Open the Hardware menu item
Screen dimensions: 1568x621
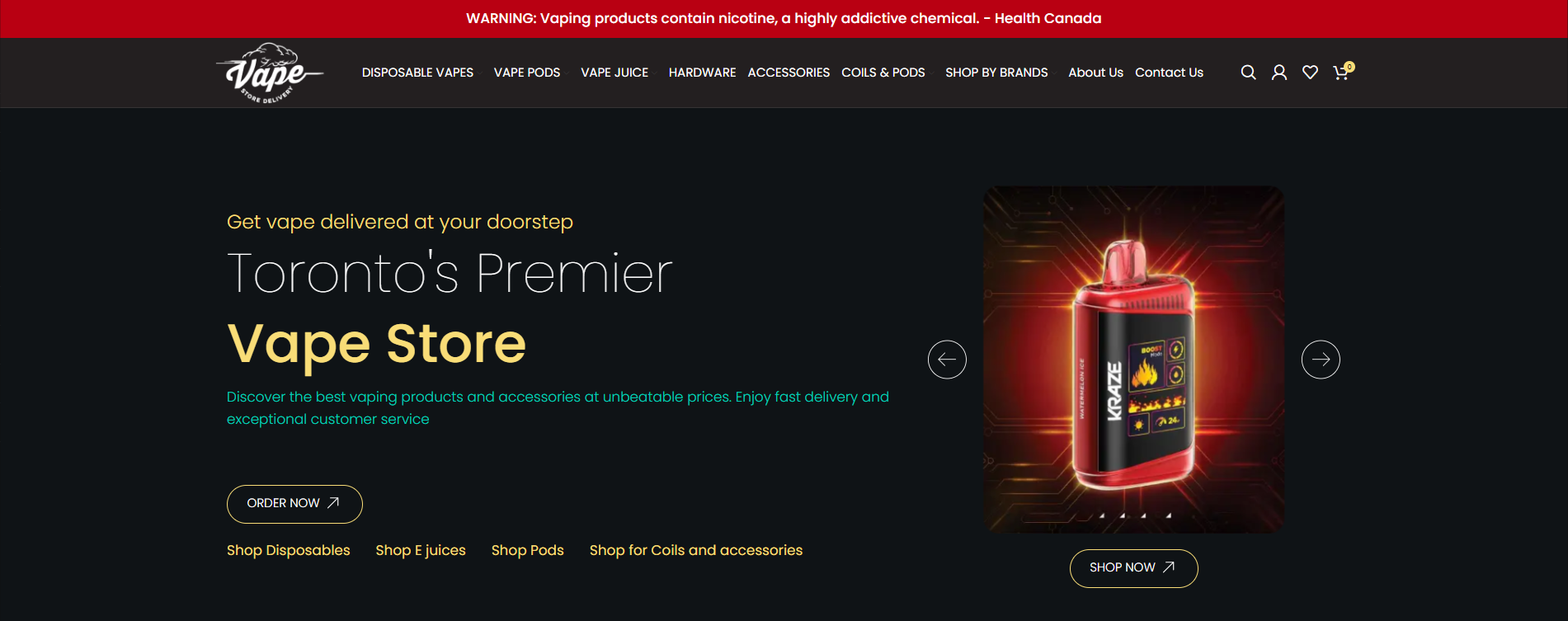[702, 73]
